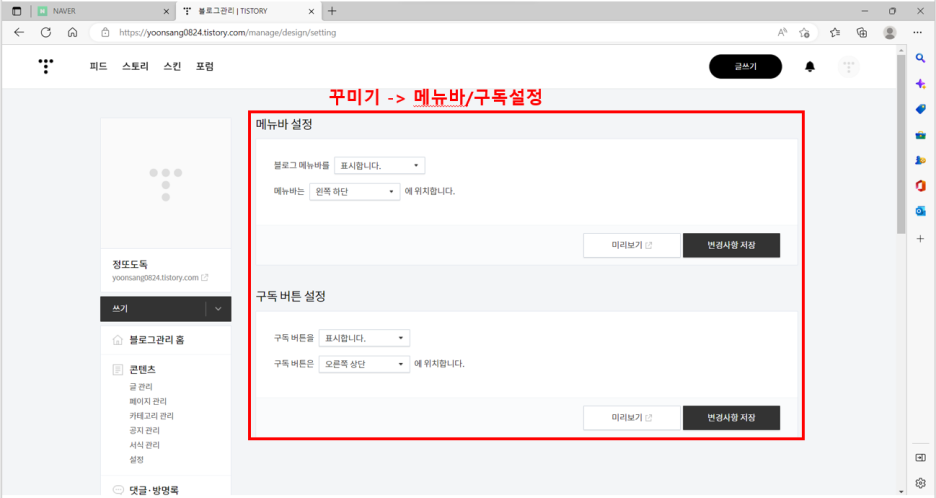Screen dimensions: 936x498
Task: Open the games sidebar icon
Action: coord(920,160)
